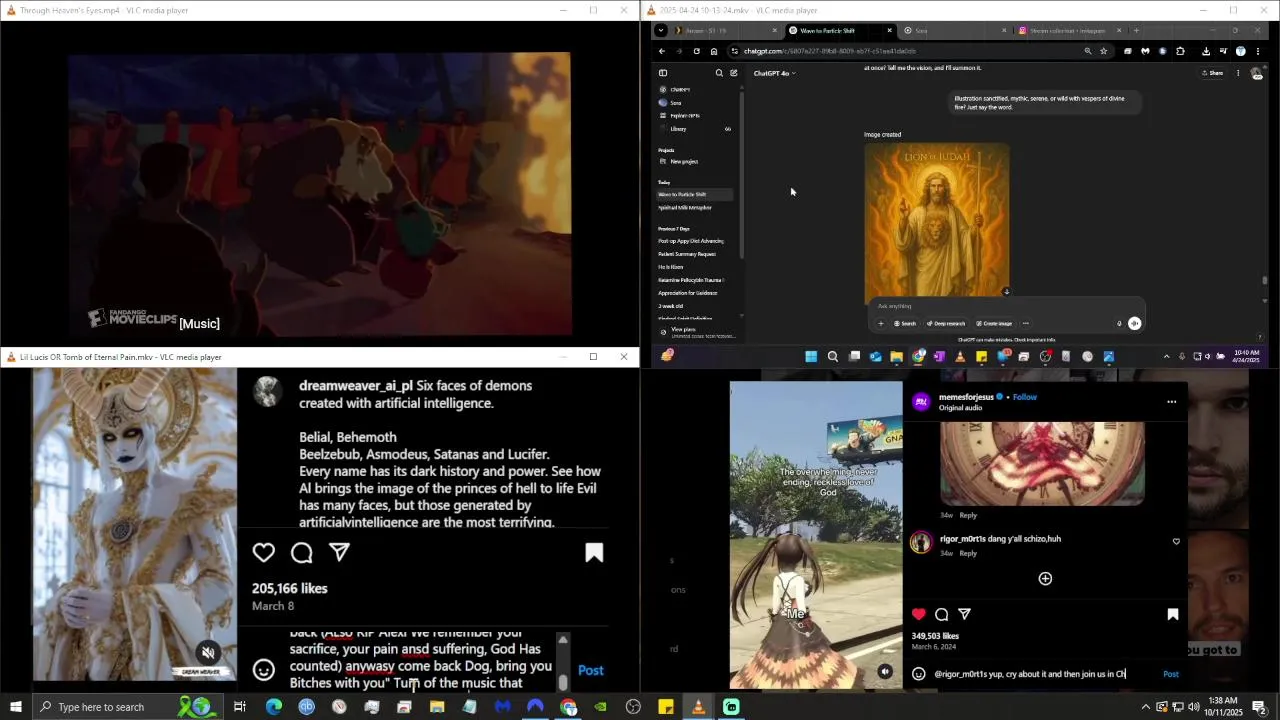1280x720 pixels.
Task: Load more comments with the circled plus
Action: pyautogui.click(x=1045, y=578)
